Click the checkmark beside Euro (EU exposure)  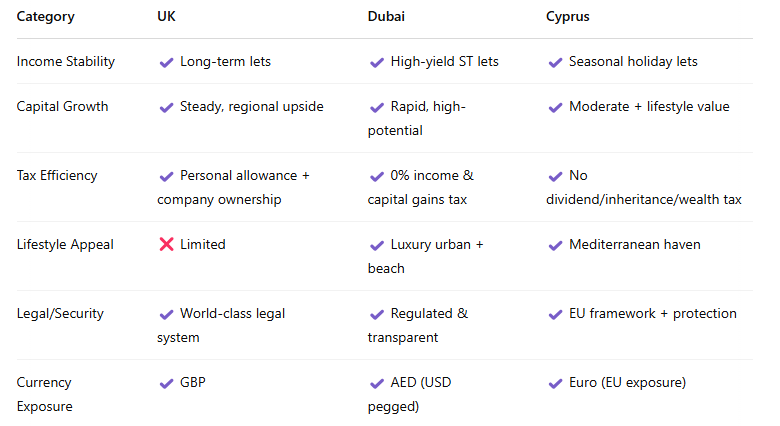[x=555, y=383]
